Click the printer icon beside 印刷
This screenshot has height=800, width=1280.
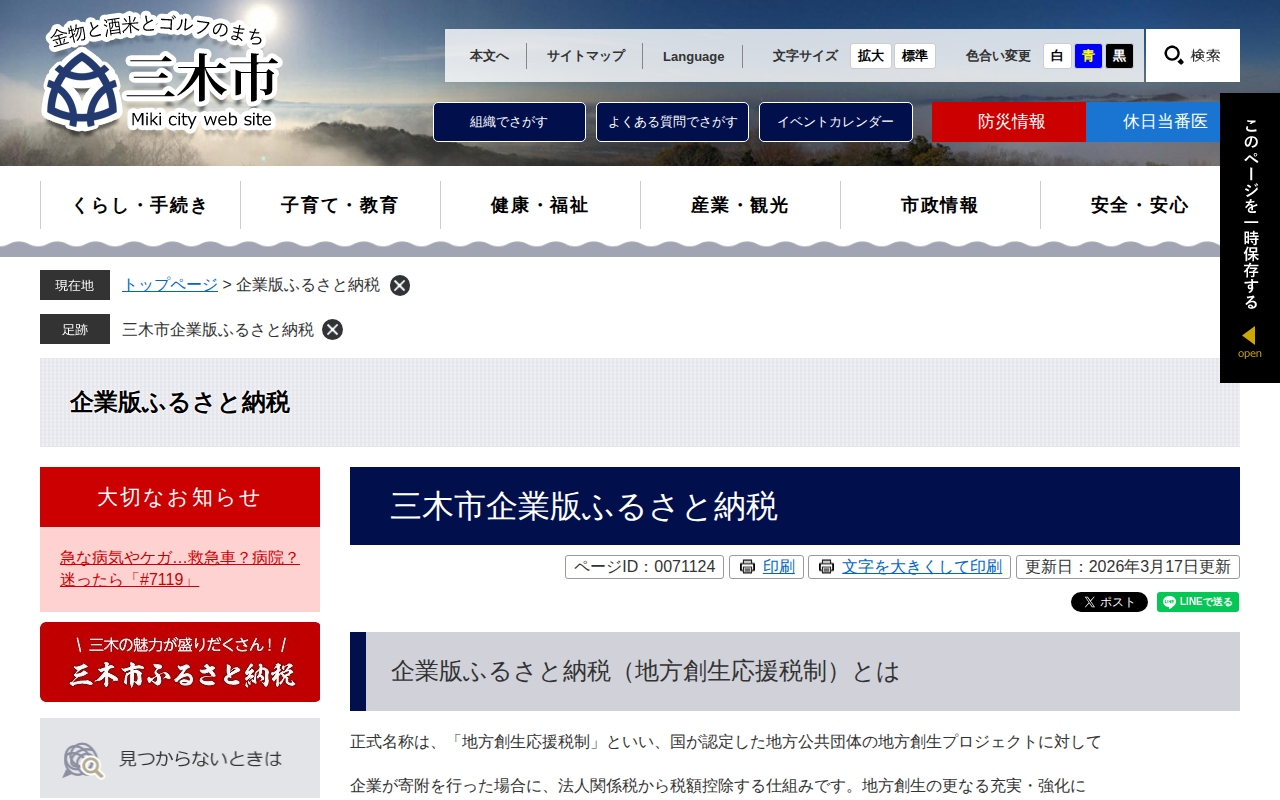747,567
